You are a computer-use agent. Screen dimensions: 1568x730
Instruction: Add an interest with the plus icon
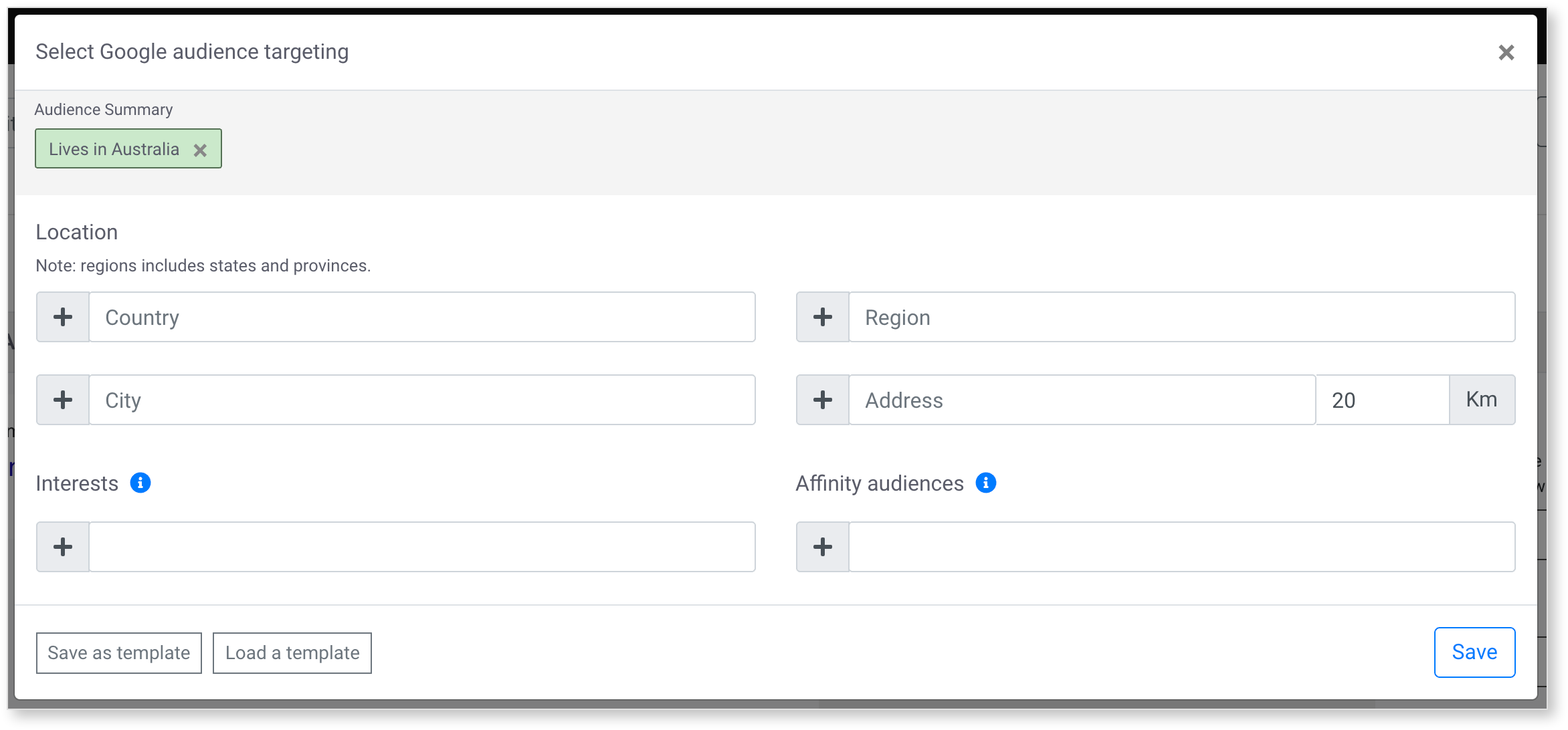click(x=63, y=547)
